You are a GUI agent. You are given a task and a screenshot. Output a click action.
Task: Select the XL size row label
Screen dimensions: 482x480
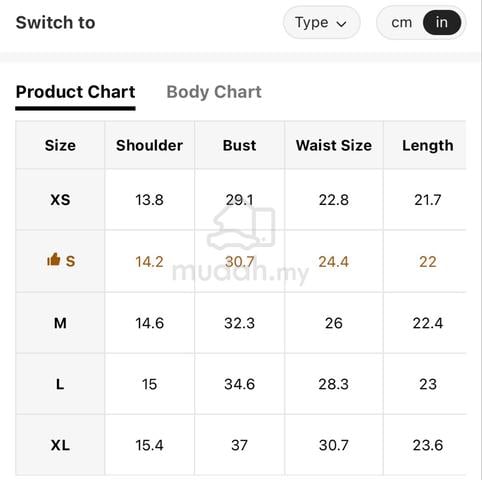60,445
